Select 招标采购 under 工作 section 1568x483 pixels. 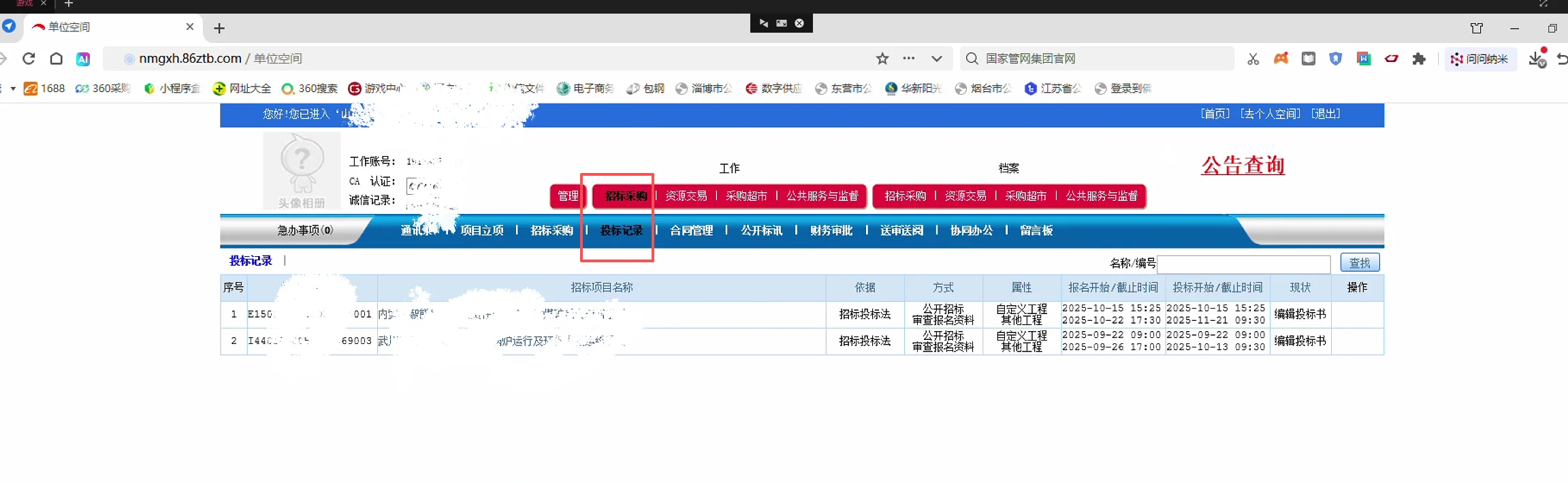(x=626, y=196)
